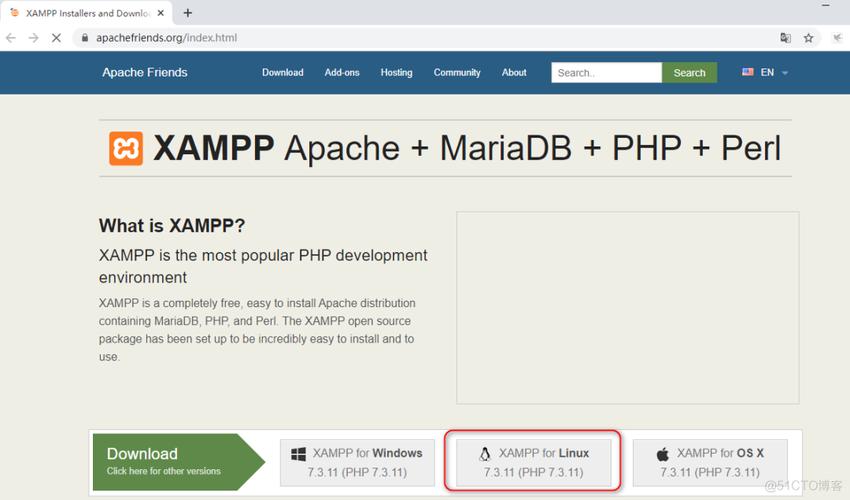Download XAMPP for Linux 7.3.11
Screen dimensions: 850x500
click(533, 463)
